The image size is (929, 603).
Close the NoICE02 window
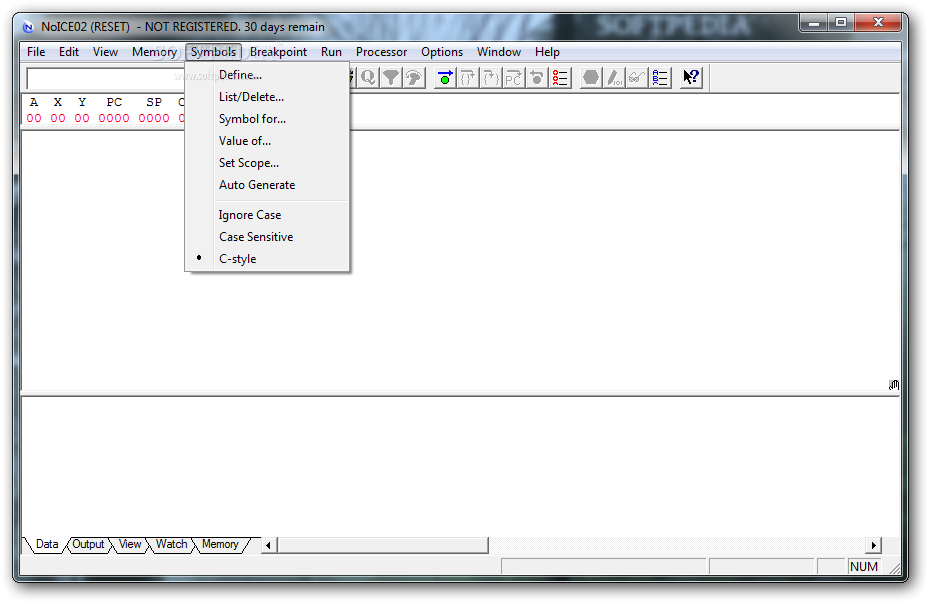click(x=878, y=23)
